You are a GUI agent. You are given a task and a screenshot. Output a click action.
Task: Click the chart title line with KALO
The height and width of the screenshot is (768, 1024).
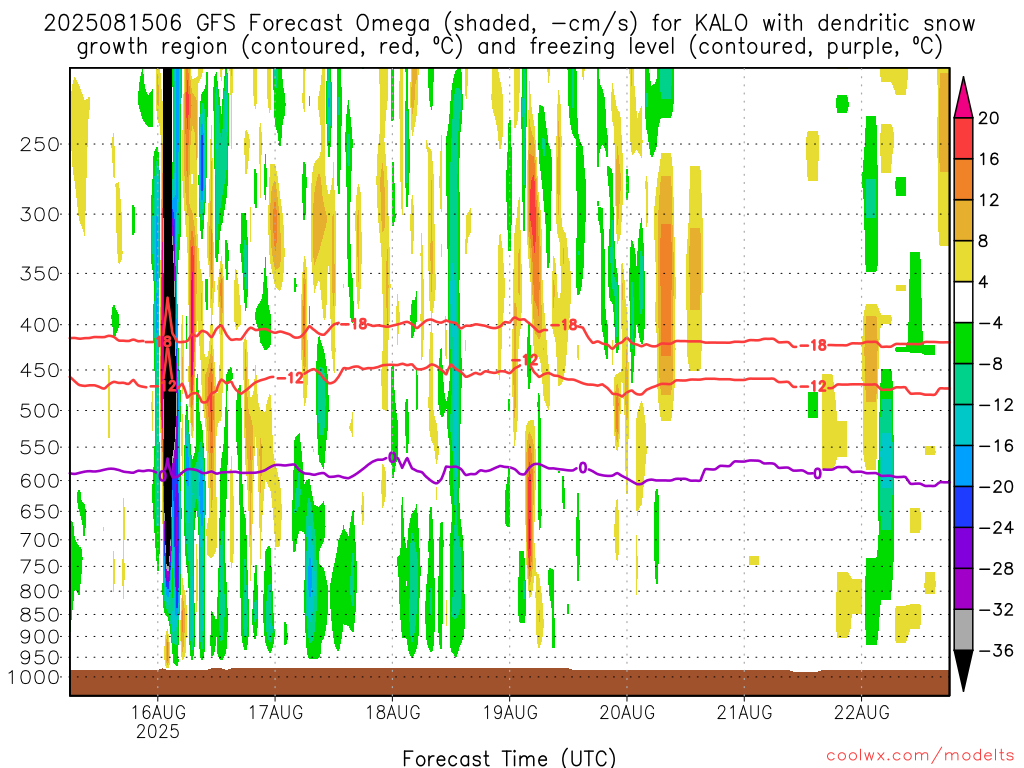(x=509, y=23)
